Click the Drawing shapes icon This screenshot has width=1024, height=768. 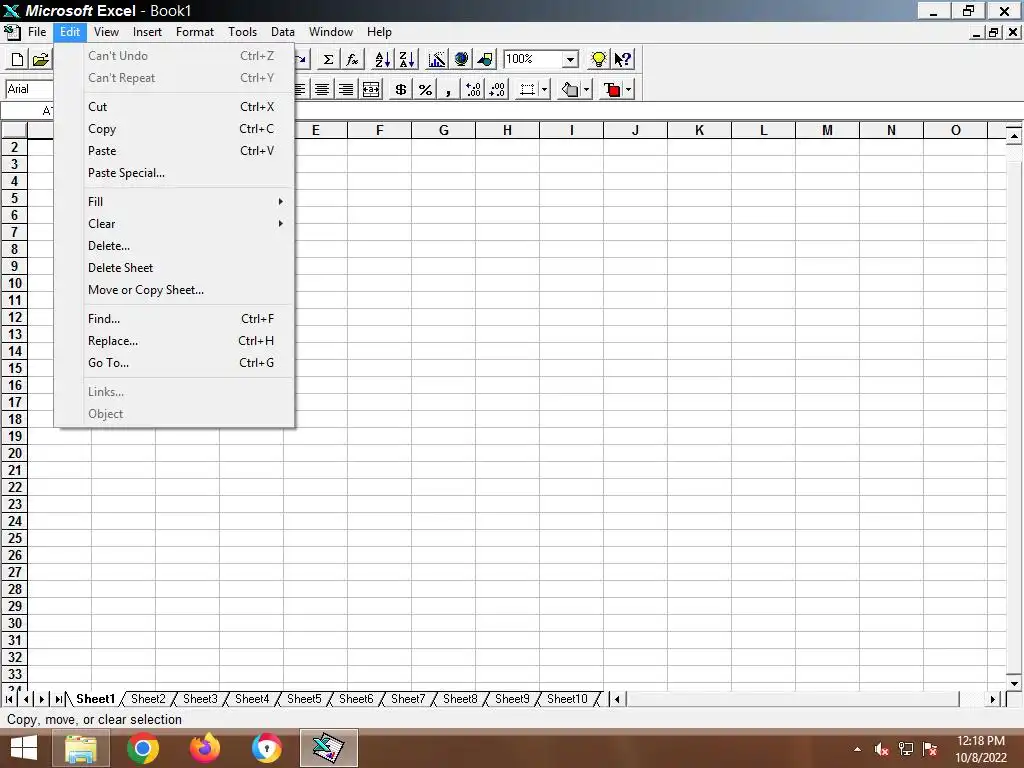[x=485, y=59]
